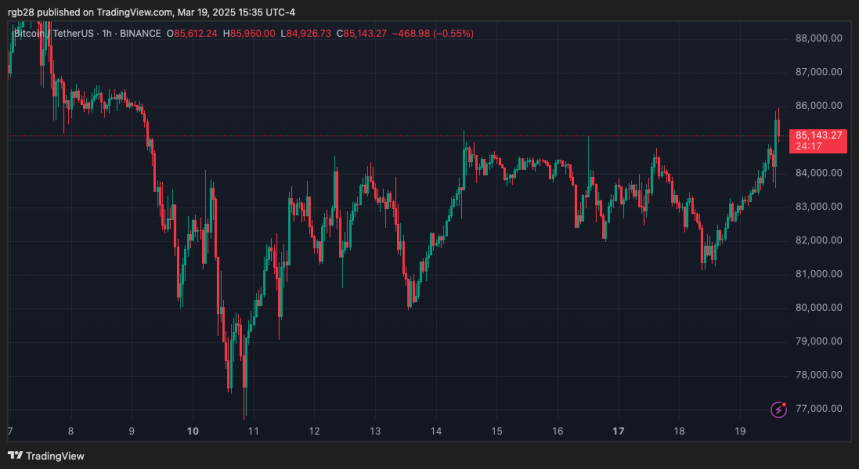The width and height of the screenshot is (859, 469).
Task: Select date 10 on the time axis
Action: pyautogui.click(x=193, y=431)
